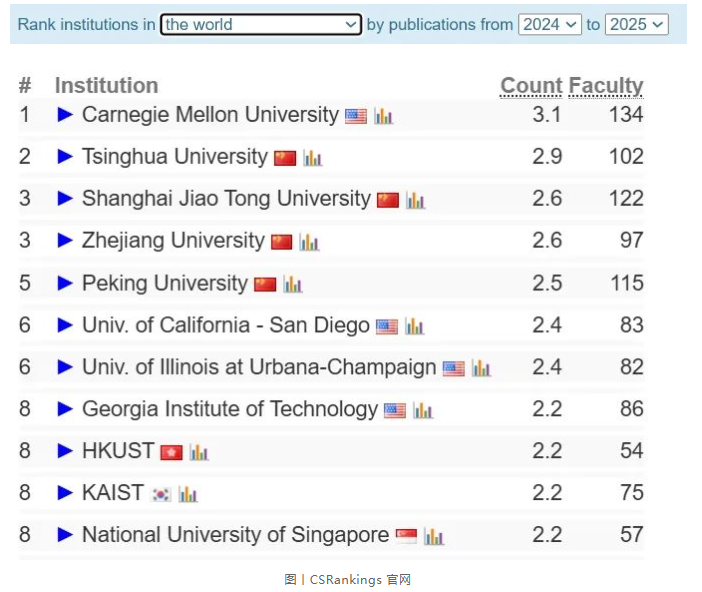Click the Singapore flag beside National University of Singapore
The width and height of the screenshot is (702, 592).
(406, 536)
